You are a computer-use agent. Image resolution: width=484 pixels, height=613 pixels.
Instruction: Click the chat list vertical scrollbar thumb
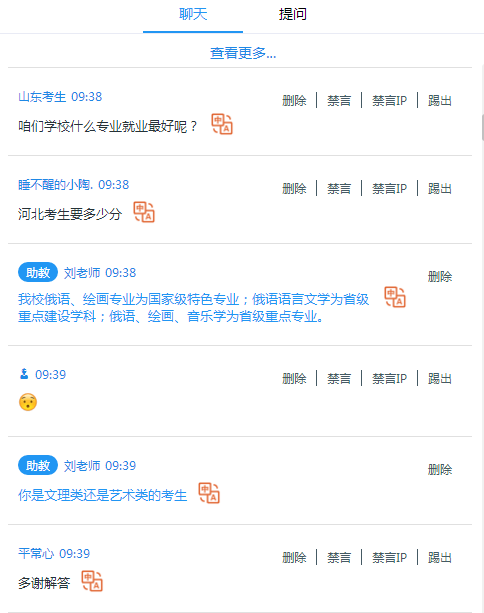point(482,127)
